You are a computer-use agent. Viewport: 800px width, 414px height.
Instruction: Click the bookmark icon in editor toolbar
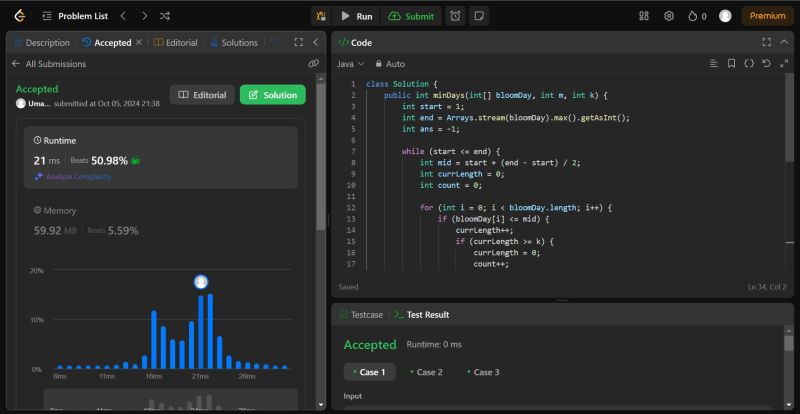click(x=732, y=63)
